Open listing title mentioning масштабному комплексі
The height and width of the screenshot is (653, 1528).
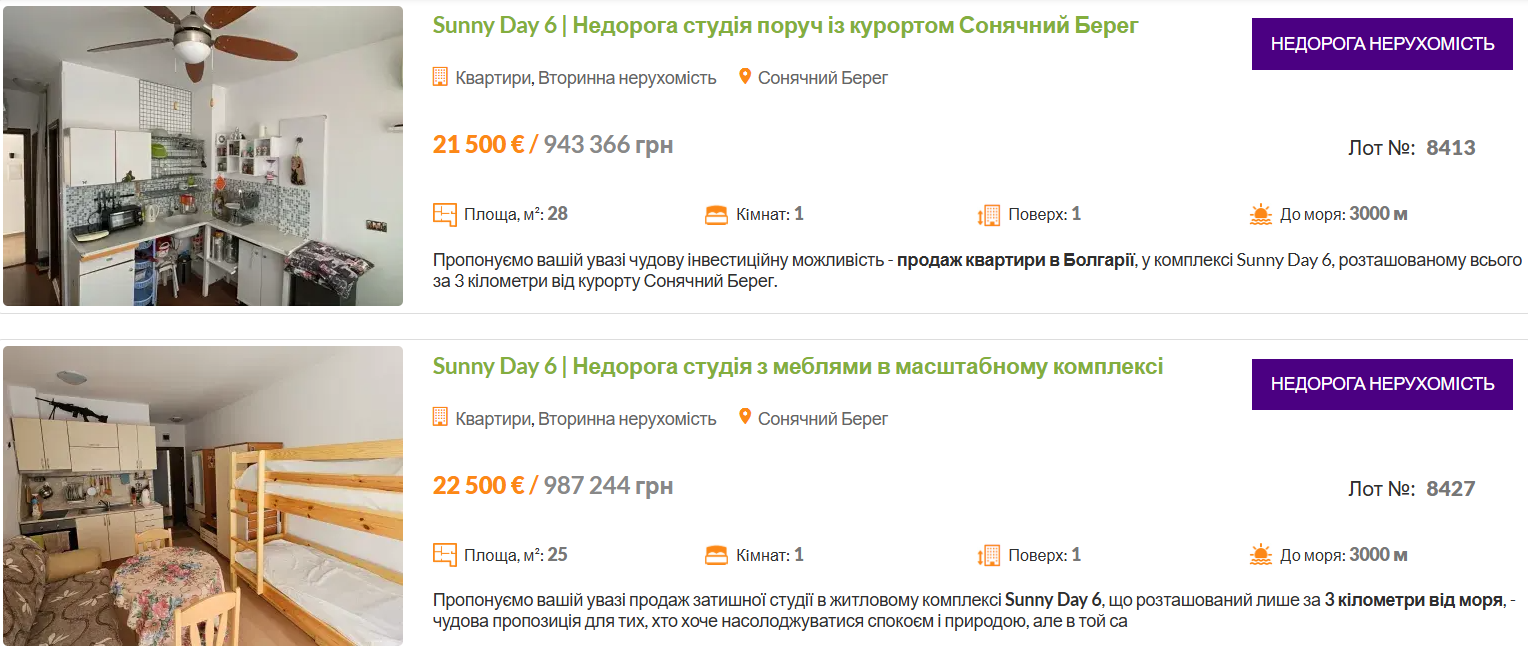tap(797, 367)
